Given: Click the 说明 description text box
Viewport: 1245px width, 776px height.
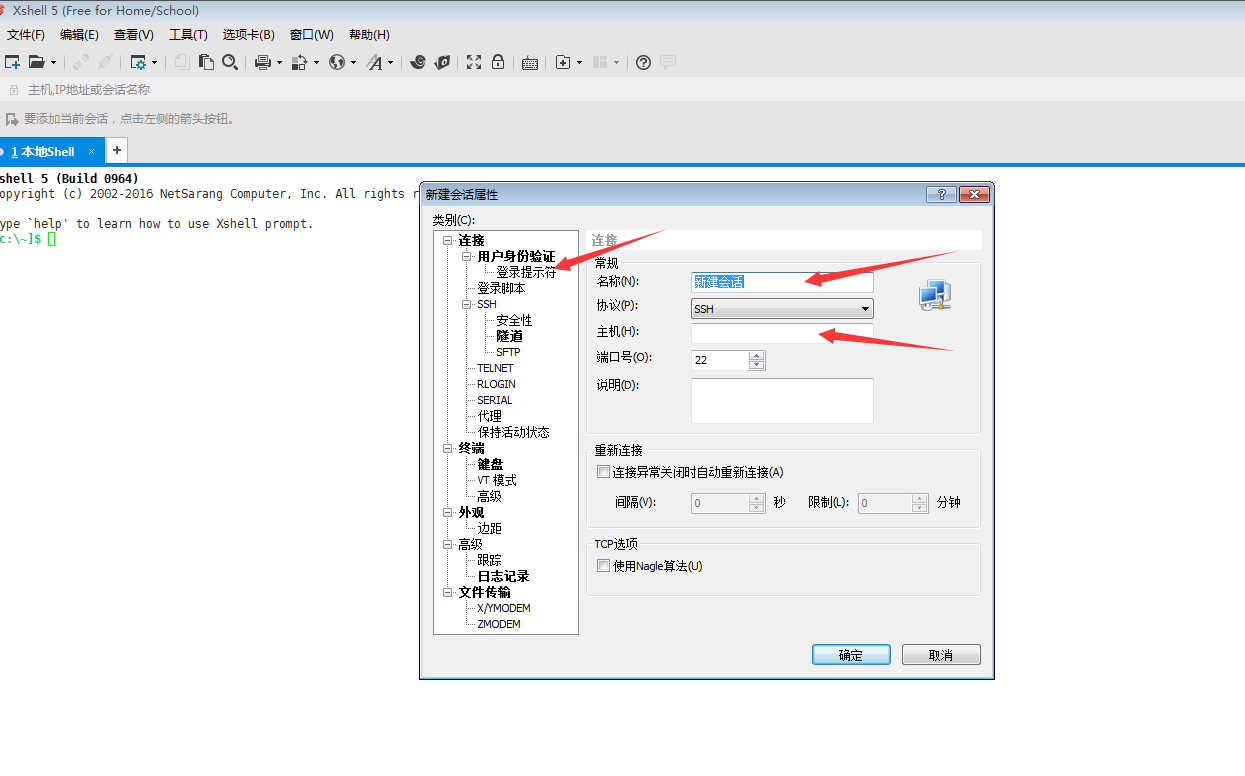Looking at the screenshot, I should (x=782, y=401).
